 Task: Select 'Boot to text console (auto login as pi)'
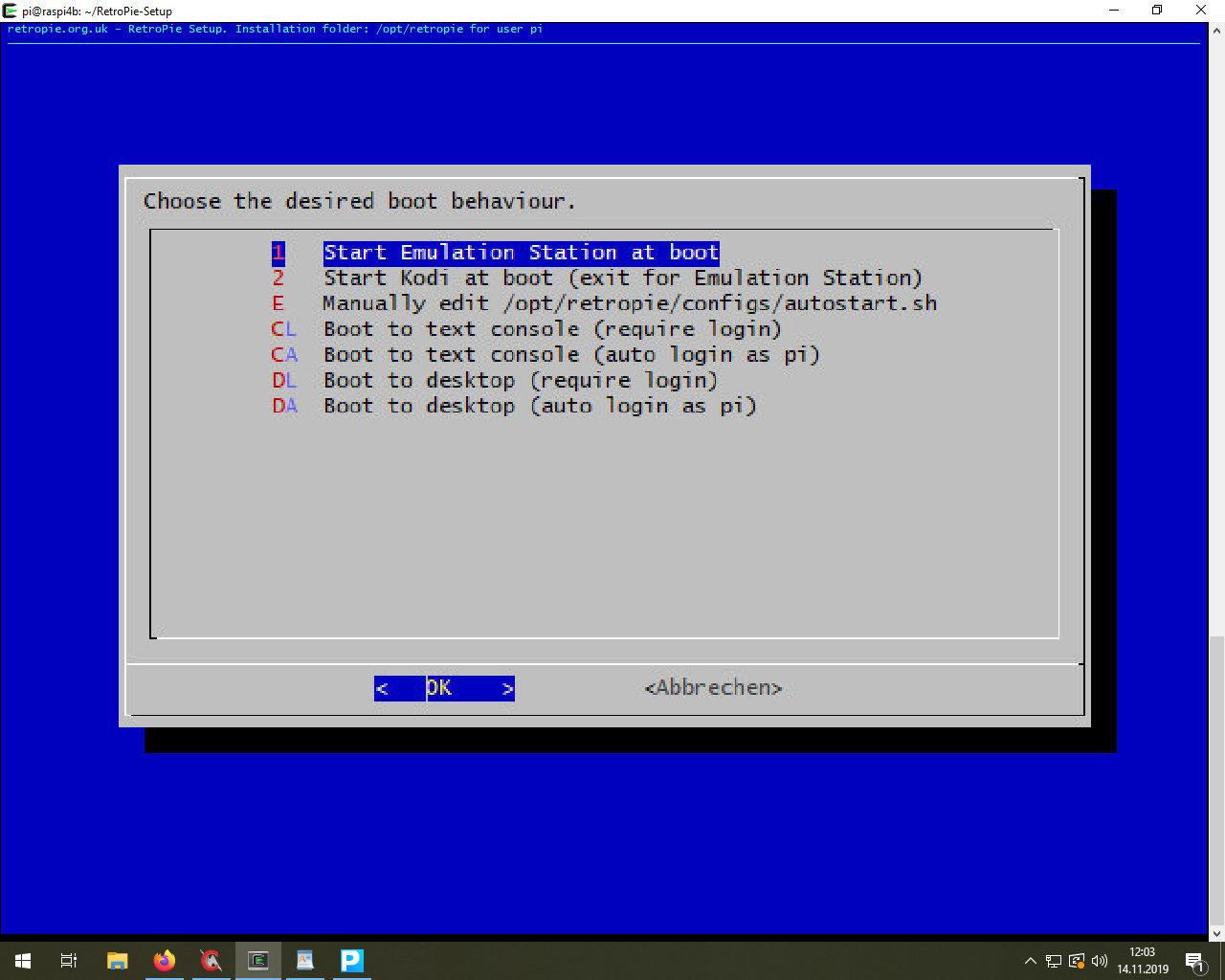(571, 355)
